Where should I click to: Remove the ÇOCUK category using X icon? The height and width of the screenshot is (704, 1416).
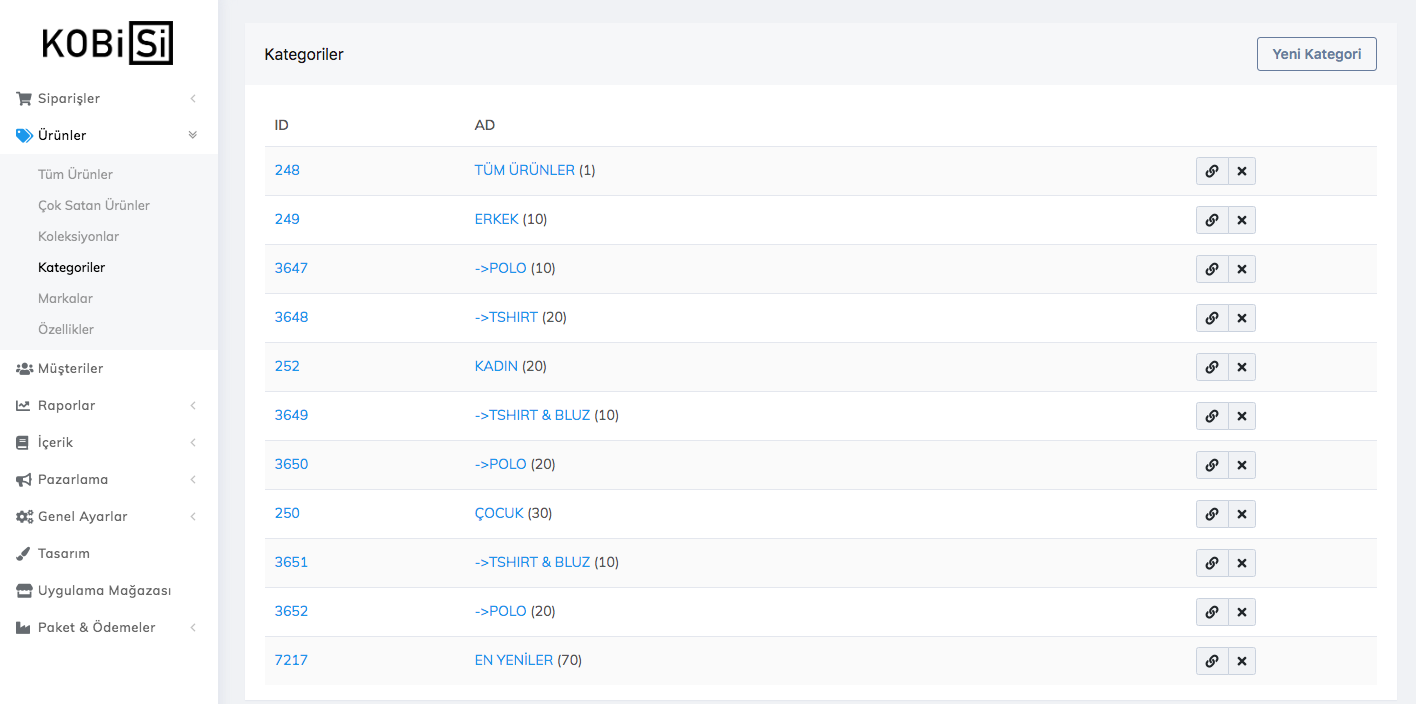click(x=1241, y=514)
